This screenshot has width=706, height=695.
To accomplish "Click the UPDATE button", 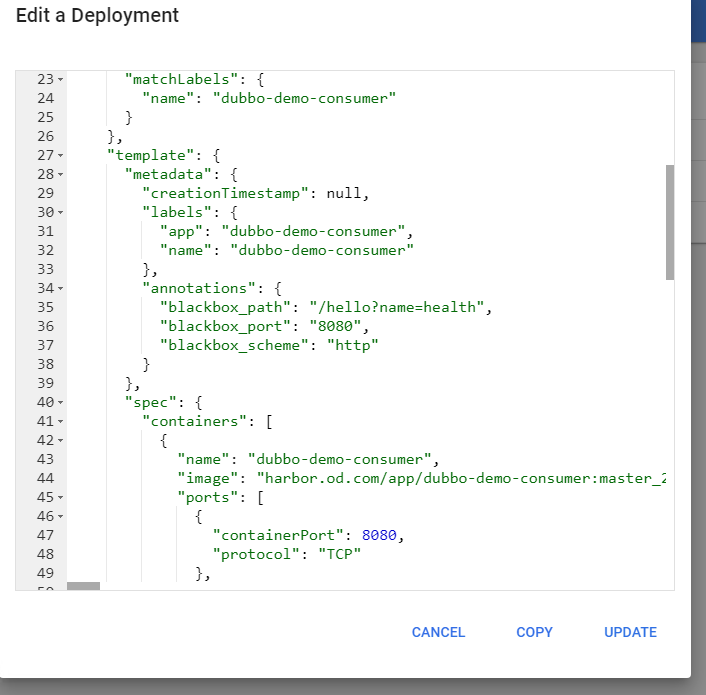I will pos(630,632).
